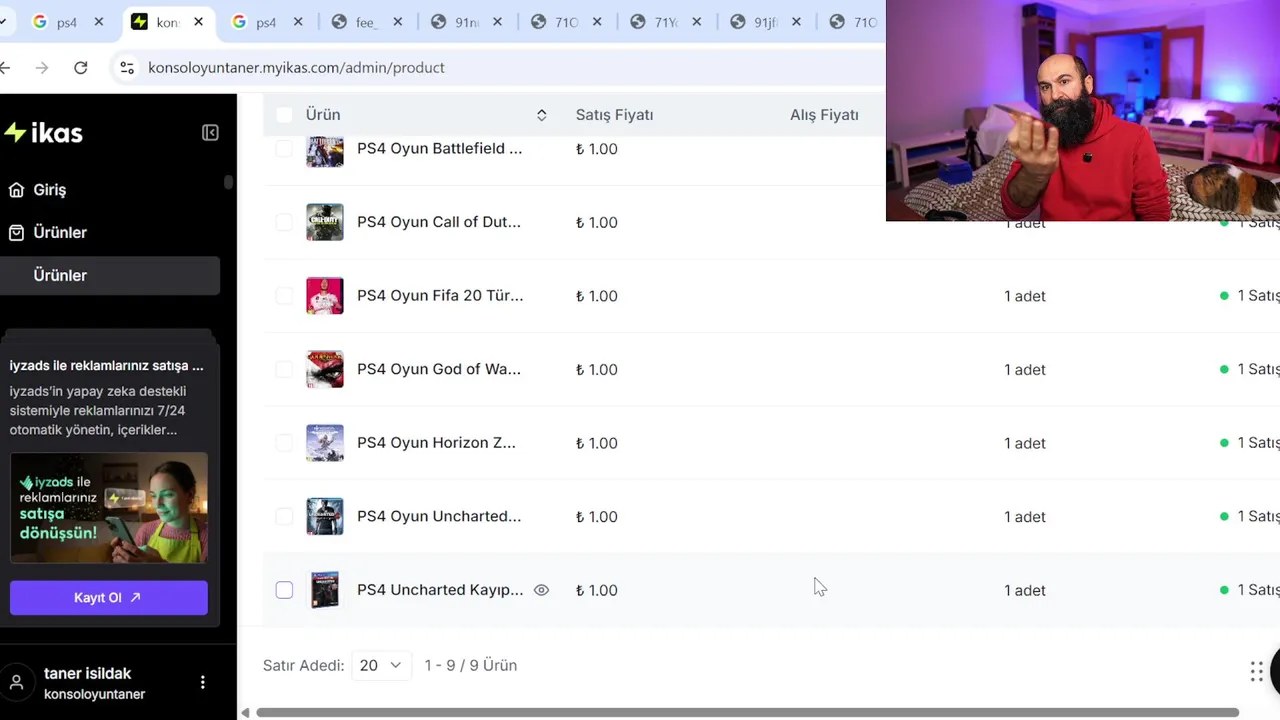1280x720 pixels.
Task: Tick checkbox for PS4 Oyun Call of Duty
Action: (x=284, y=222)
